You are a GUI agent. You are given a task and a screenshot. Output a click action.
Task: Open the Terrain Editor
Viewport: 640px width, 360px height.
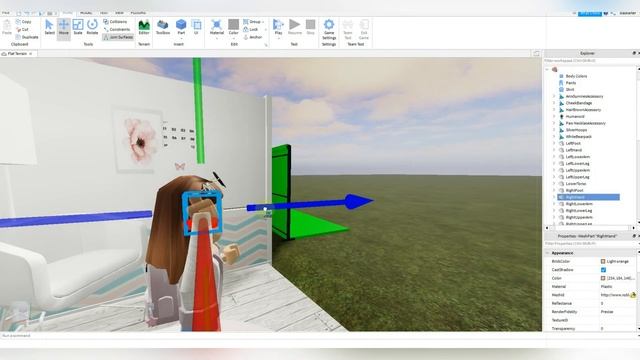click(x=144, y=27)
